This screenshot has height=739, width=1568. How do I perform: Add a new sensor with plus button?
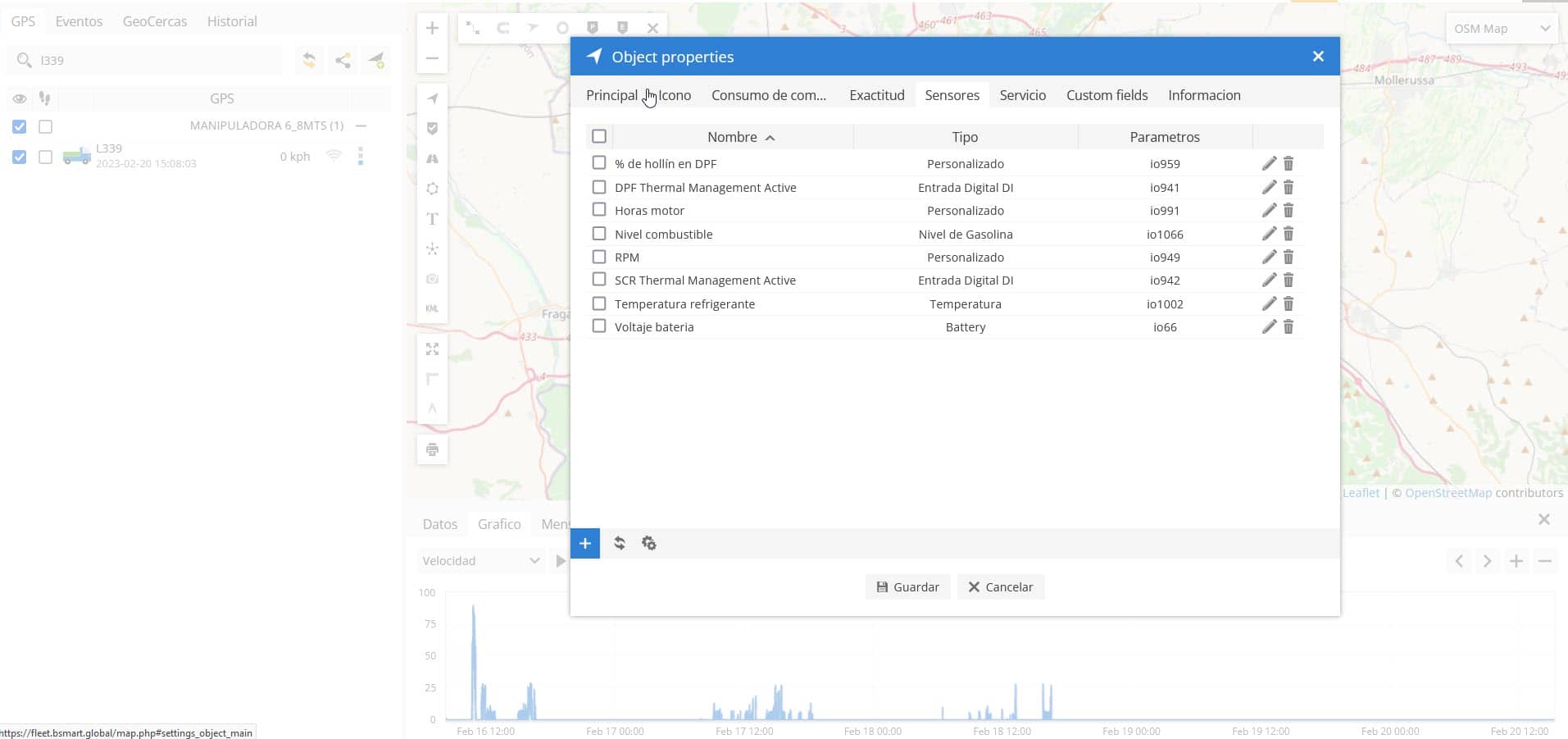click(x=585, y=543)
